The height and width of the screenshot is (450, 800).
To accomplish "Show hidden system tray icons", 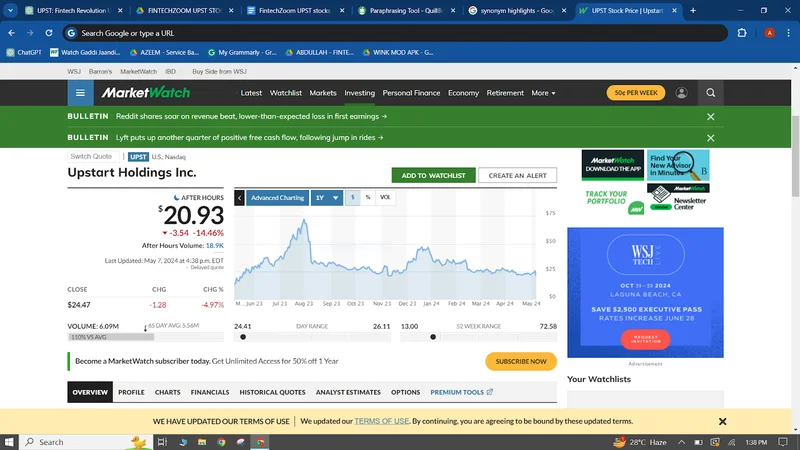I will coord(681,442).
